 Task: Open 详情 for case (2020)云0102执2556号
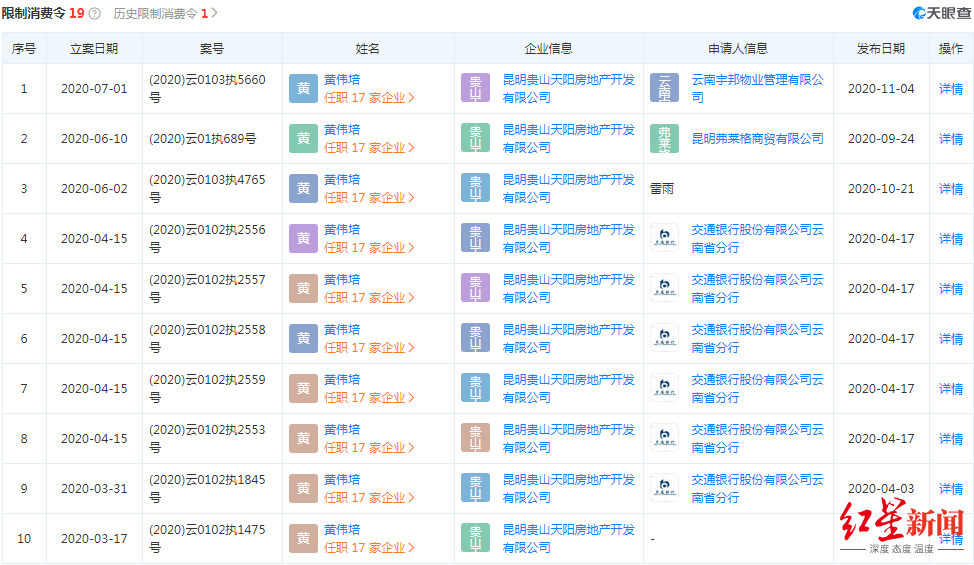[x=950, y=239]
